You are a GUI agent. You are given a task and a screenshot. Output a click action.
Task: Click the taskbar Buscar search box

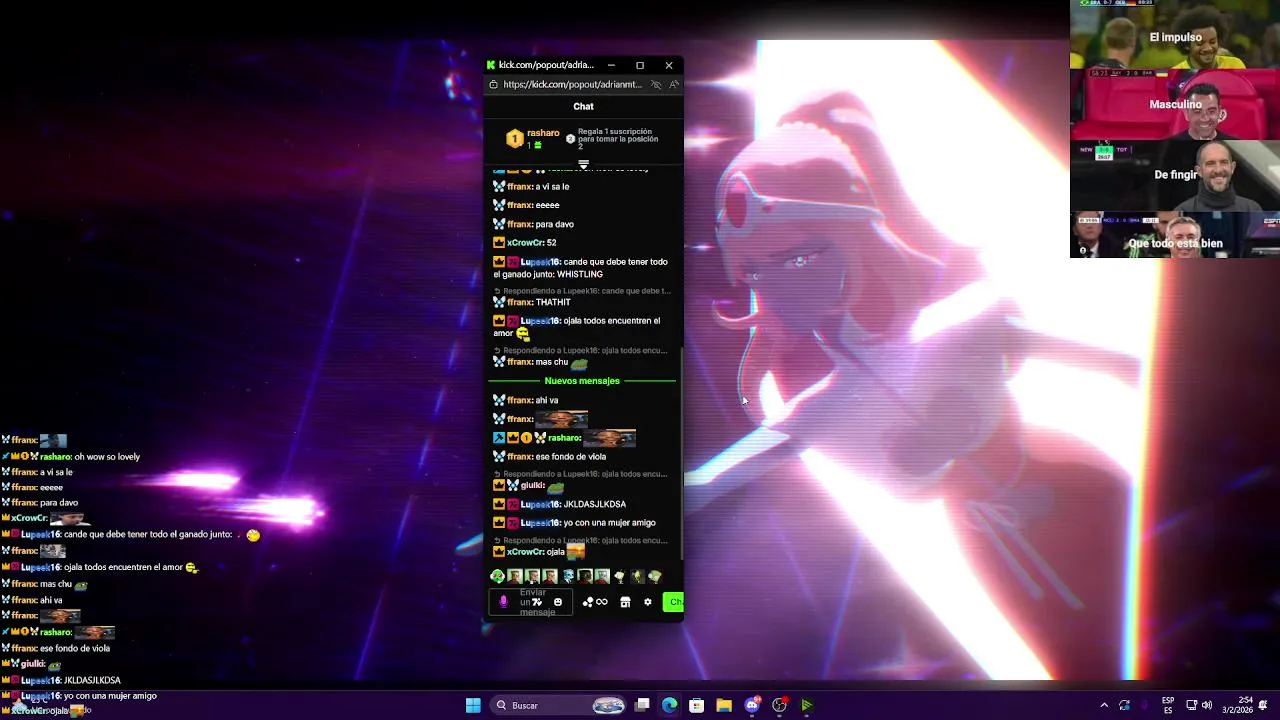click(559, 705)
